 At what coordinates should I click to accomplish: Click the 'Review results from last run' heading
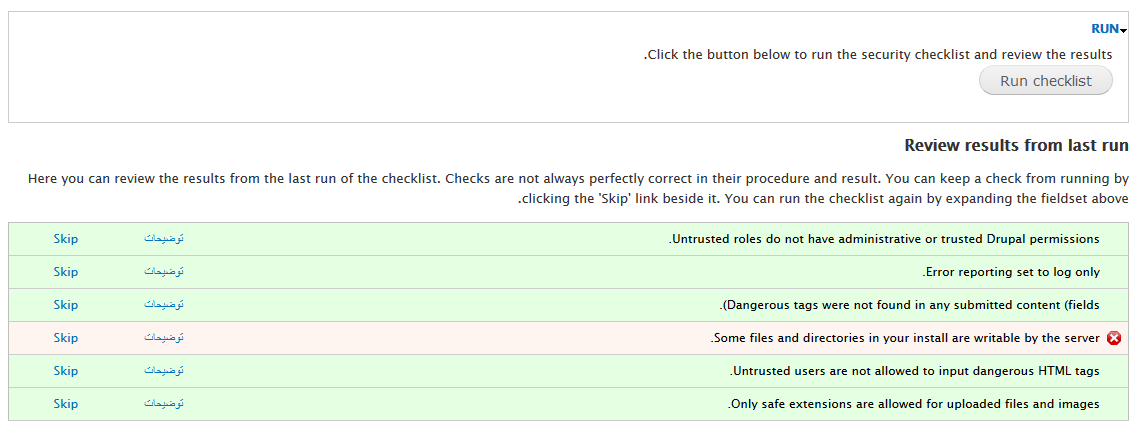tap(1016, 145)
